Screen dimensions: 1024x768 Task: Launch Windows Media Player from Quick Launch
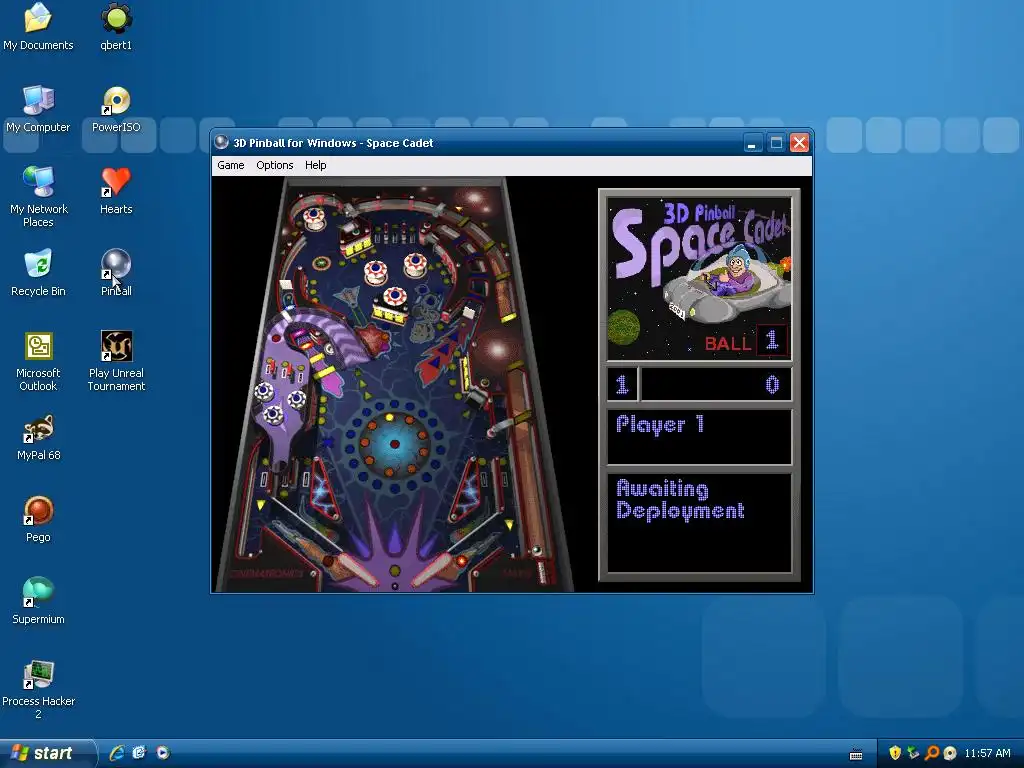pos(163,753)
